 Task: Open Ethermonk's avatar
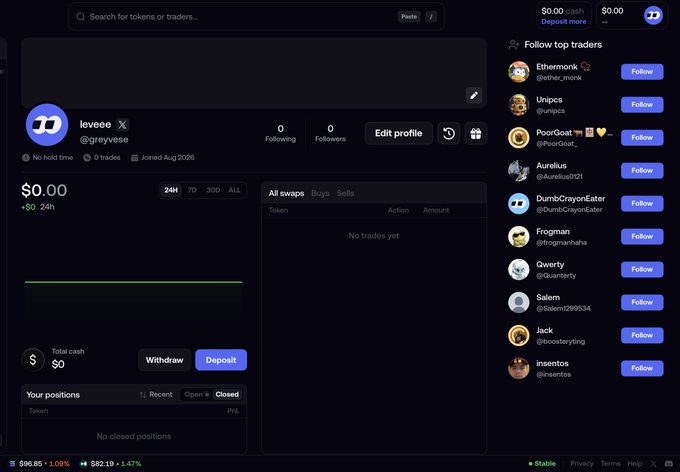[519, 72]
